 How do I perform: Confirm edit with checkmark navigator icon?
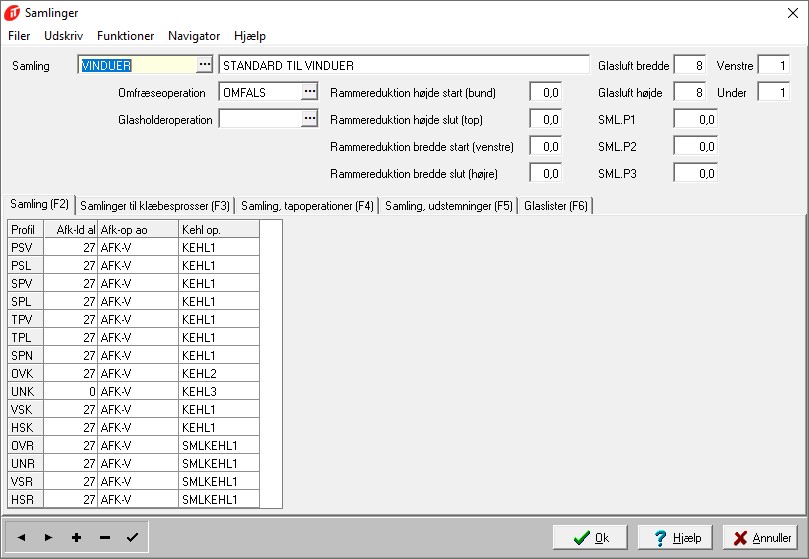click(132, 537)
